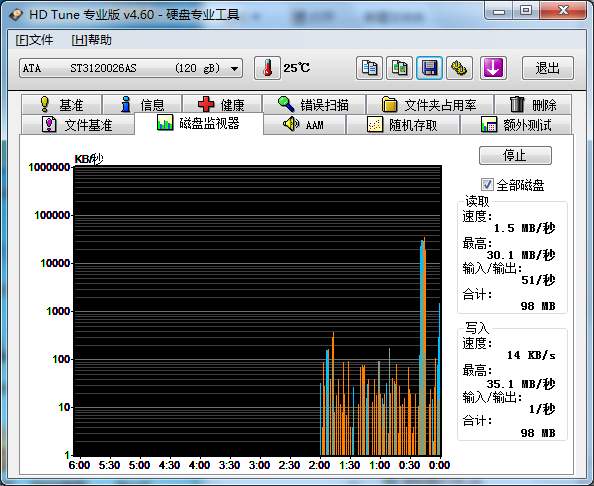Open the 基准 benchmark tab
Screen dimensions: 594x486
[x=61, y=105]
